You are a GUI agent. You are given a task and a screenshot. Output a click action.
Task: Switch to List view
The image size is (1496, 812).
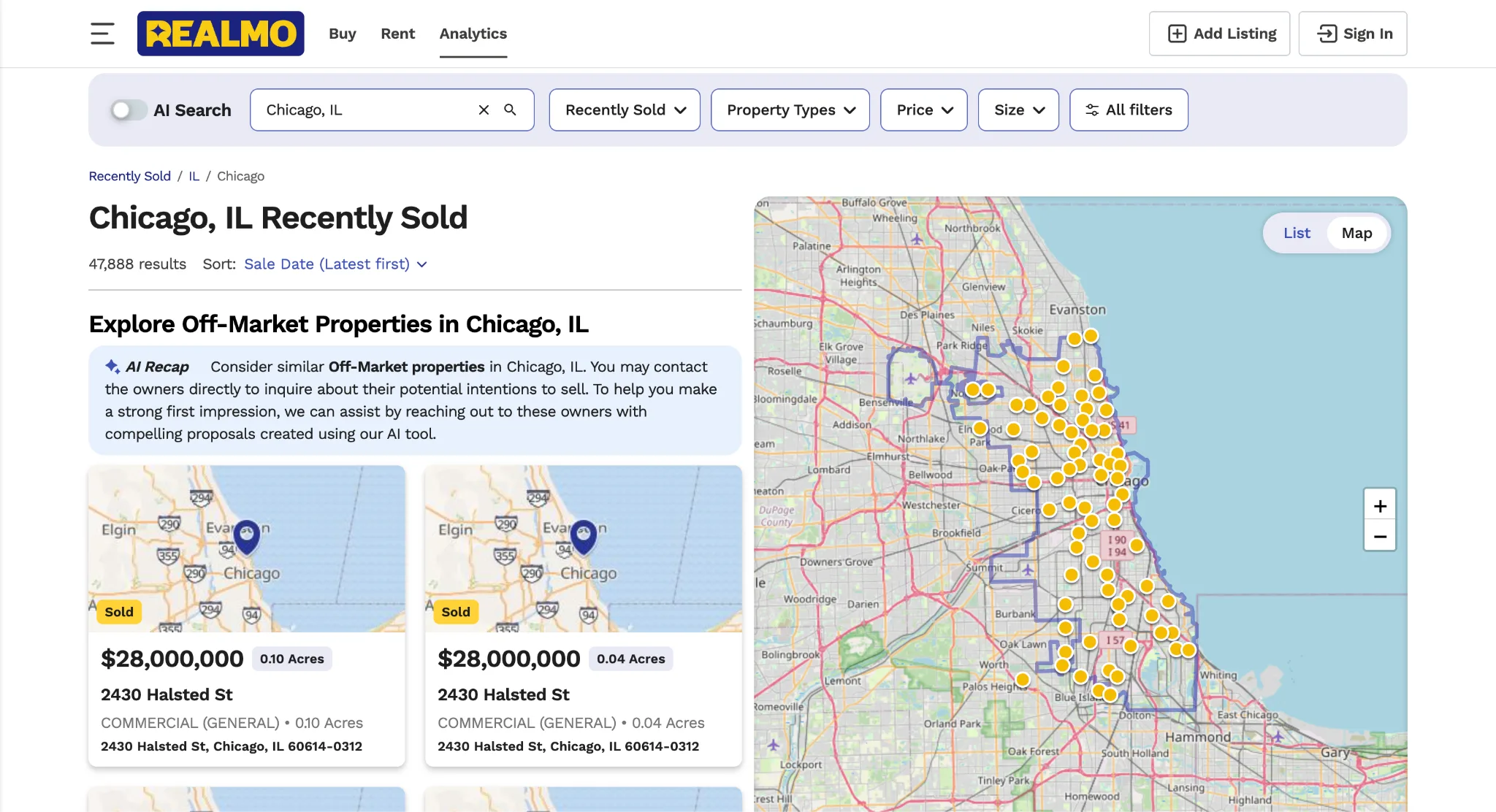(x=1297, y=233)
